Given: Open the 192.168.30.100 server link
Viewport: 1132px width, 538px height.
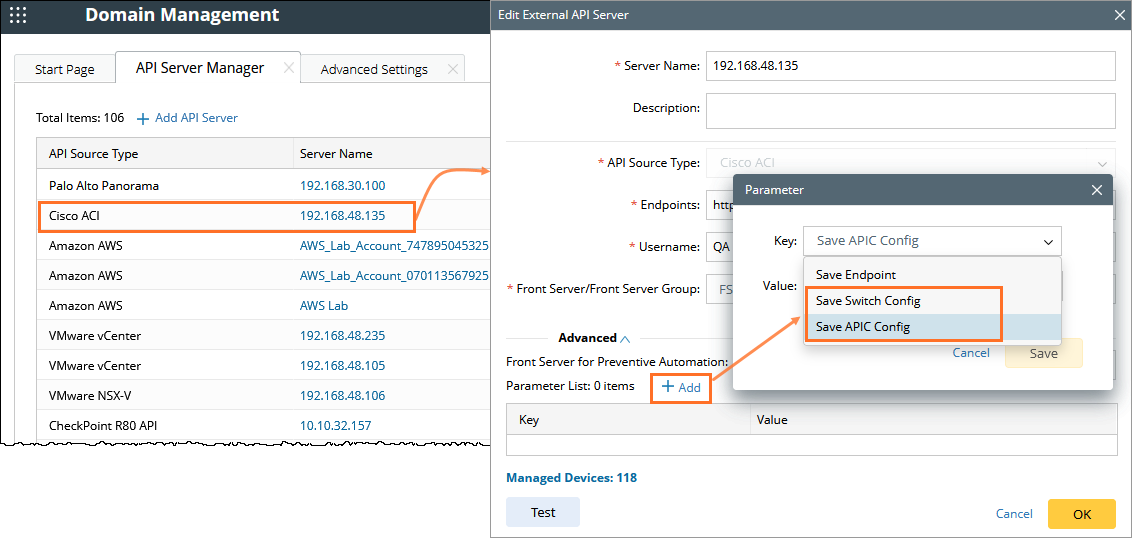Looking at the screenshot, I should pyautogui.click(x=342, y=186).
